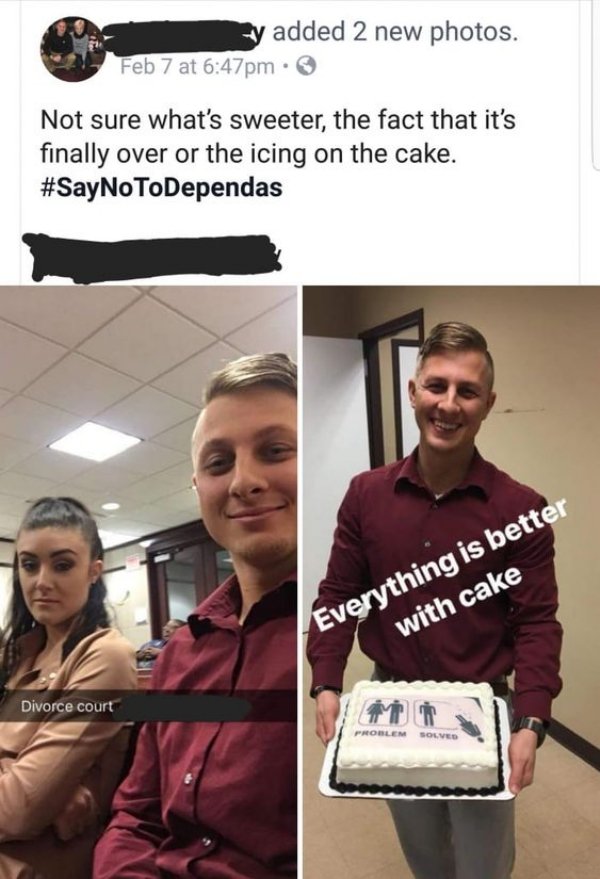Click the 'added 2 new photos' text
The image size is (600, 879).
(395, 33)
